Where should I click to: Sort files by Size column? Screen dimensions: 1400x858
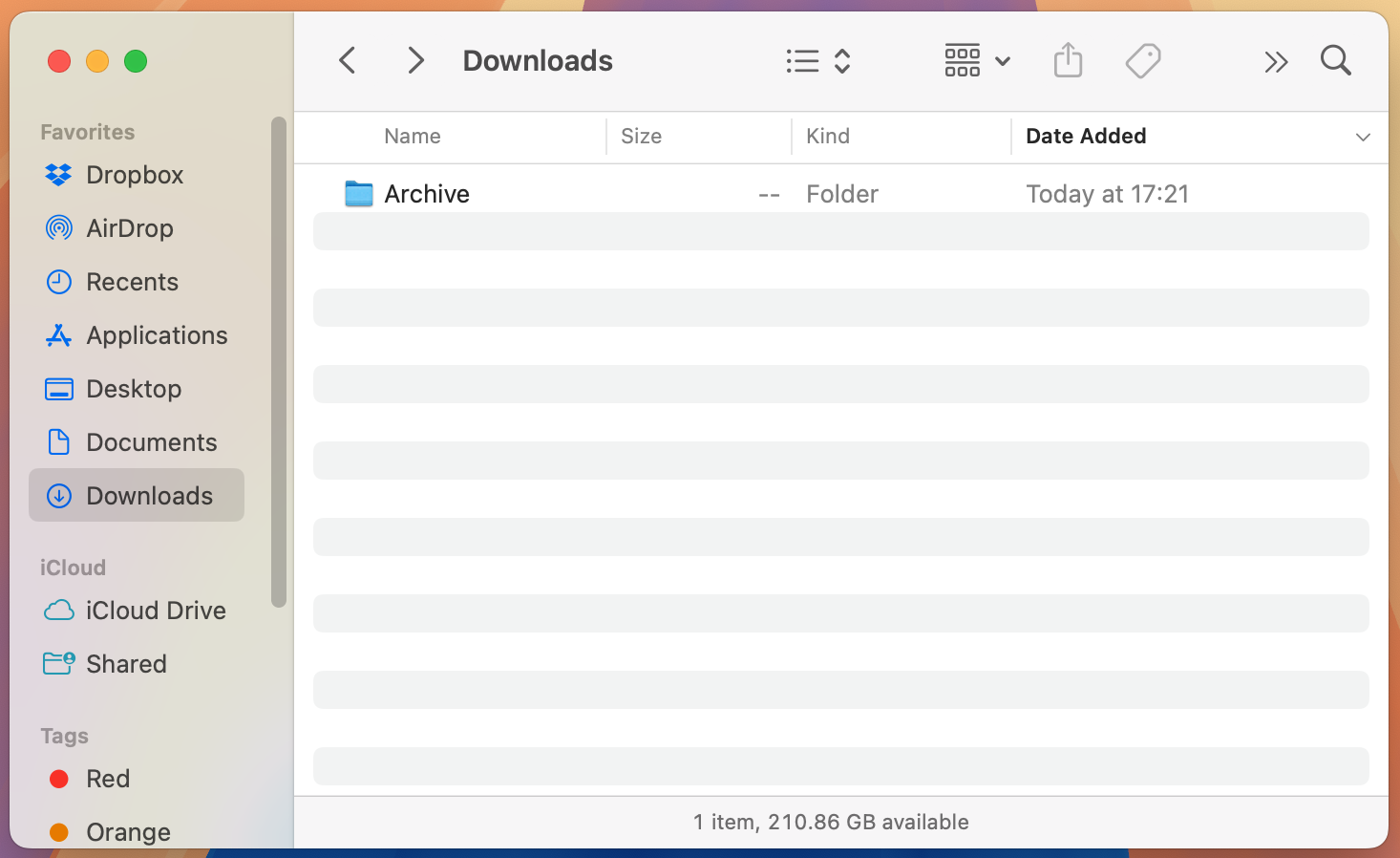[x=641, y=137]
